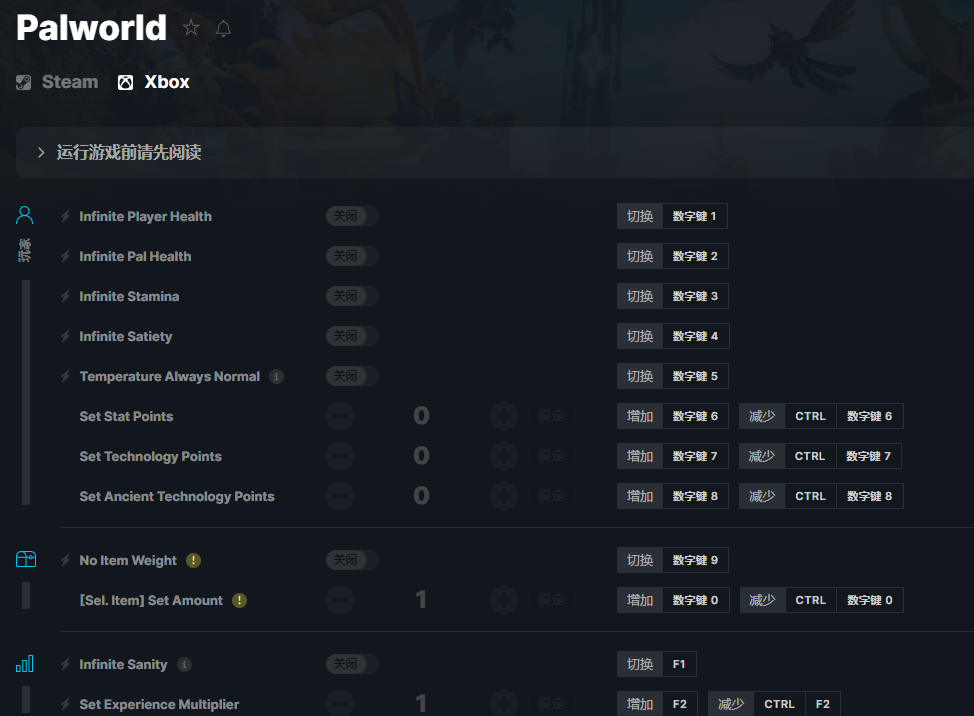The image size is (974, 716).
Task: Click 设定 button for [Sel. Item] Set Amount
Action: [x=552, y=600]
